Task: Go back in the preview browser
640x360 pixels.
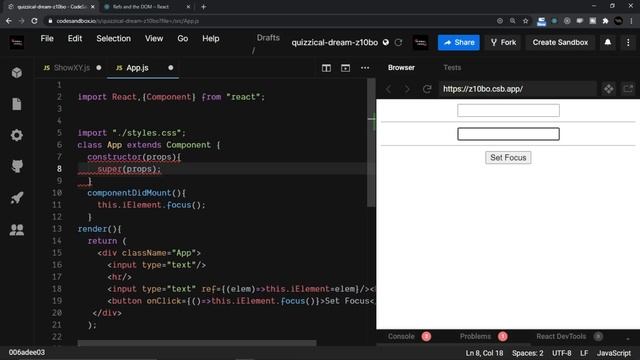Action: 389,89
